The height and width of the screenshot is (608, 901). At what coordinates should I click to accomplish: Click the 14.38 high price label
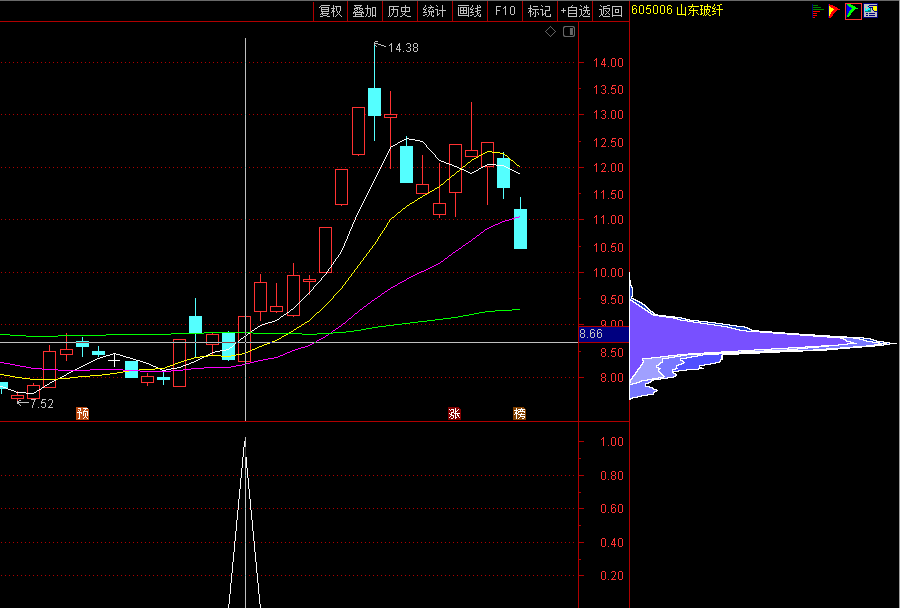click(x=404, y=48)
